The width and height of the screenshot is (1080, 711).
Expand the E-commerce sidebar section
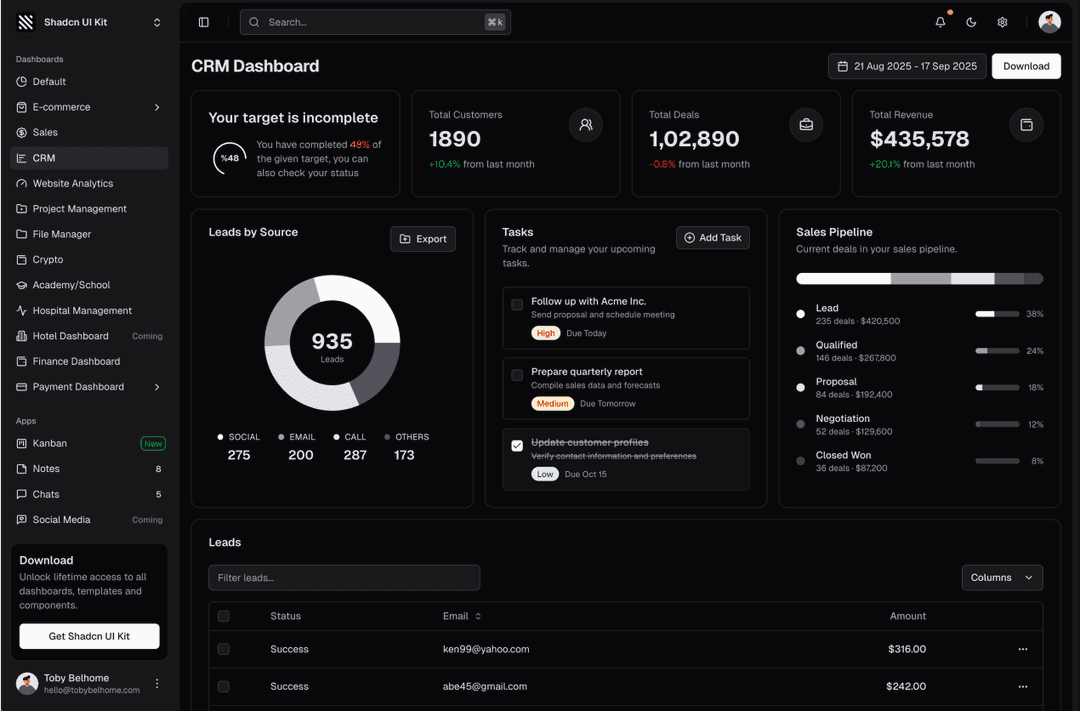click(x=157, y=107)
